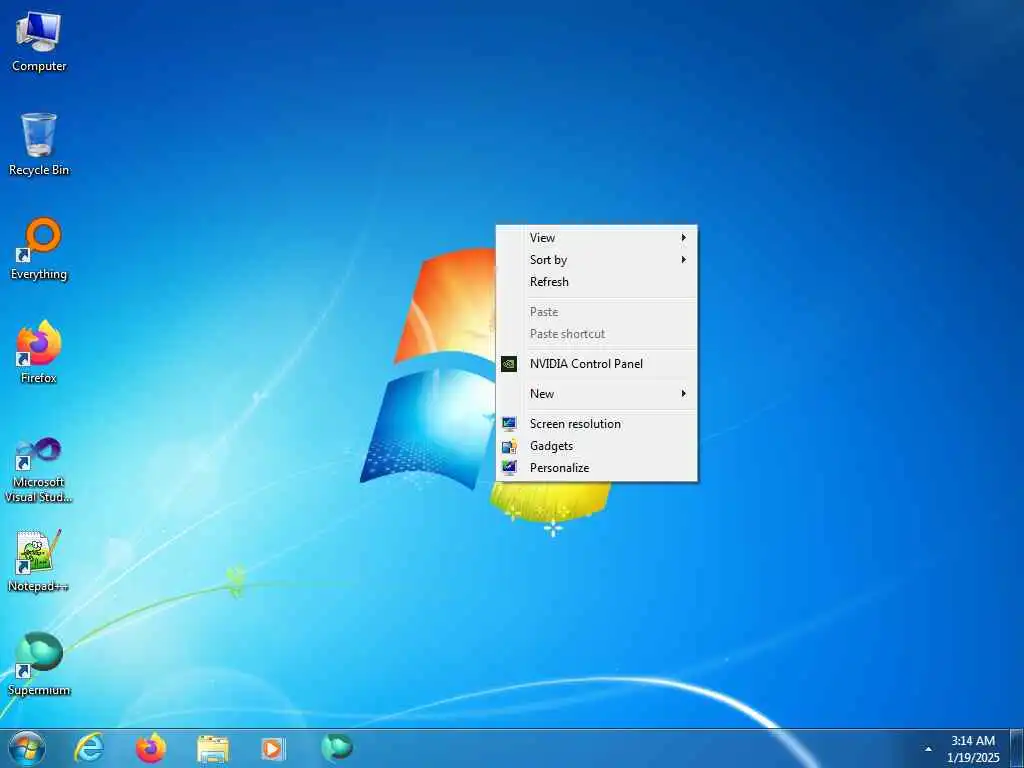Choose Personalize menu entry
Viewport: 1024px width, 768px height.
point(596,468)
